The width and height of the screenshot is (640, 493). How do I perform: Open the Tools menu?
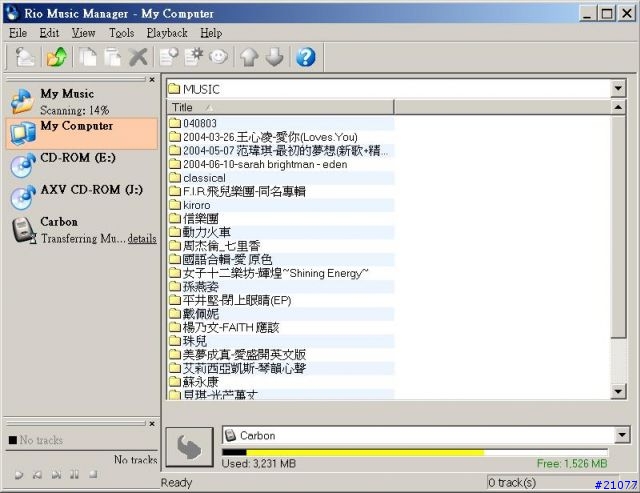tap(121, 33)
